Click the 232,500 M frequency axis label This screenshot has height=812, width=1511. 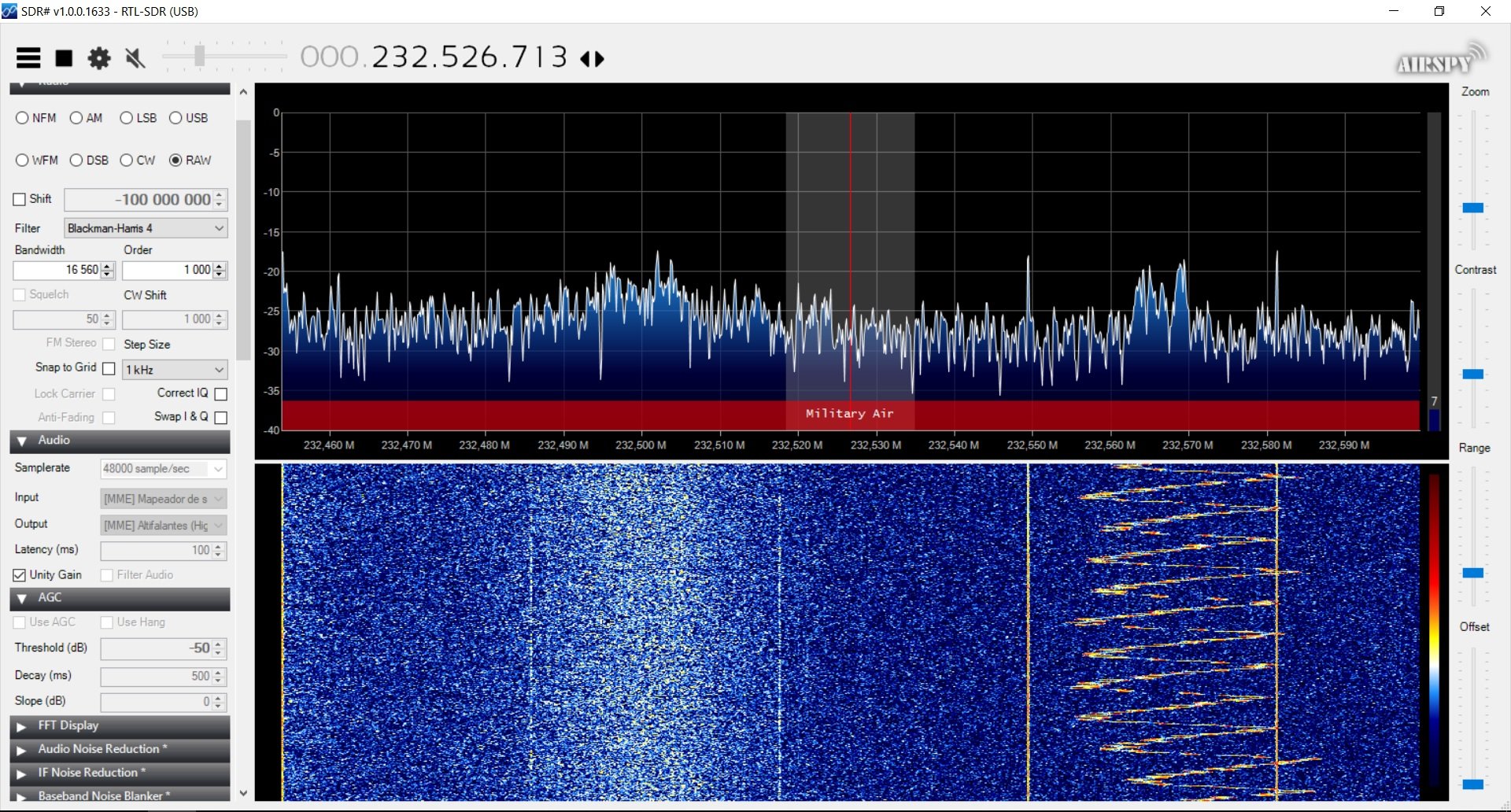[641, 445]
